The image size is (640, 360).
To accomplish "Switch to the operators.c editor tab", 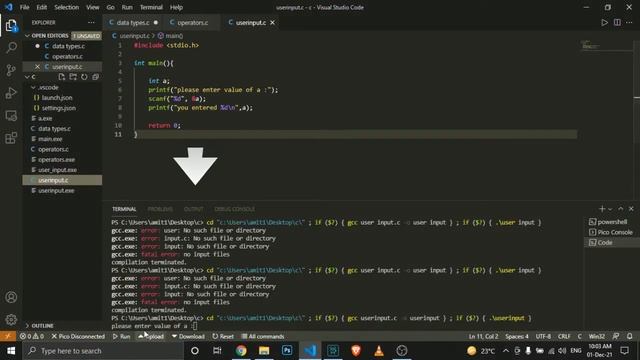I will pyautogui.click(x=192, y=22).
